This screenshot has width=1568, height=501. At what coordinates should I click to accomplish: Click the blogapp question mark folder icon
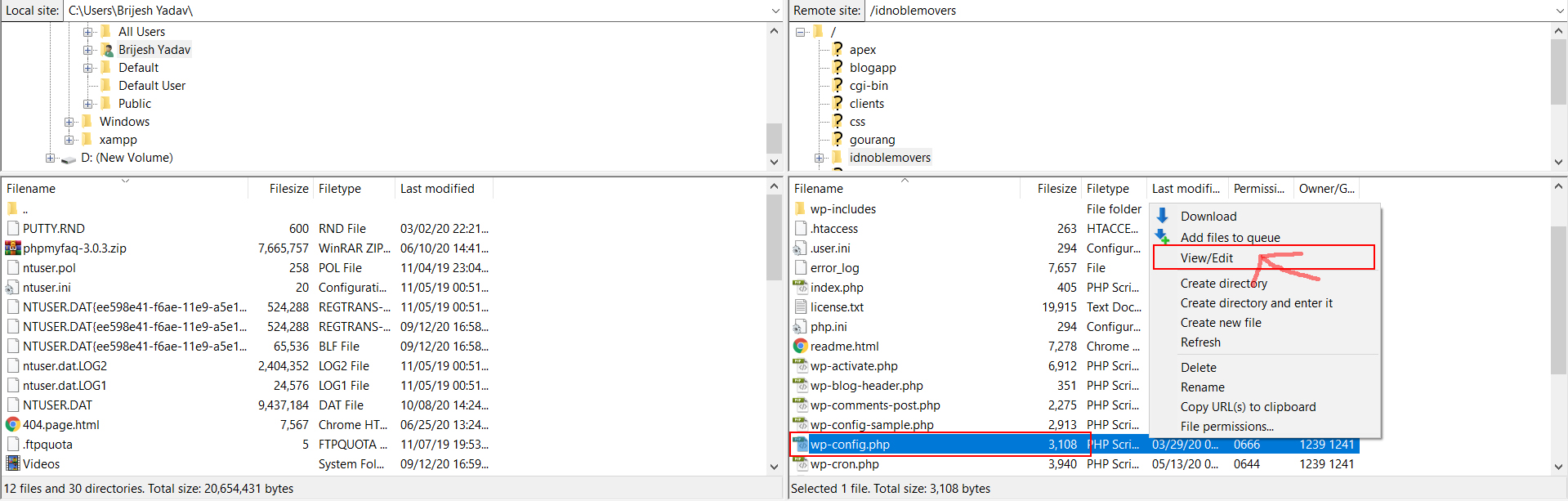pos(838,67)
